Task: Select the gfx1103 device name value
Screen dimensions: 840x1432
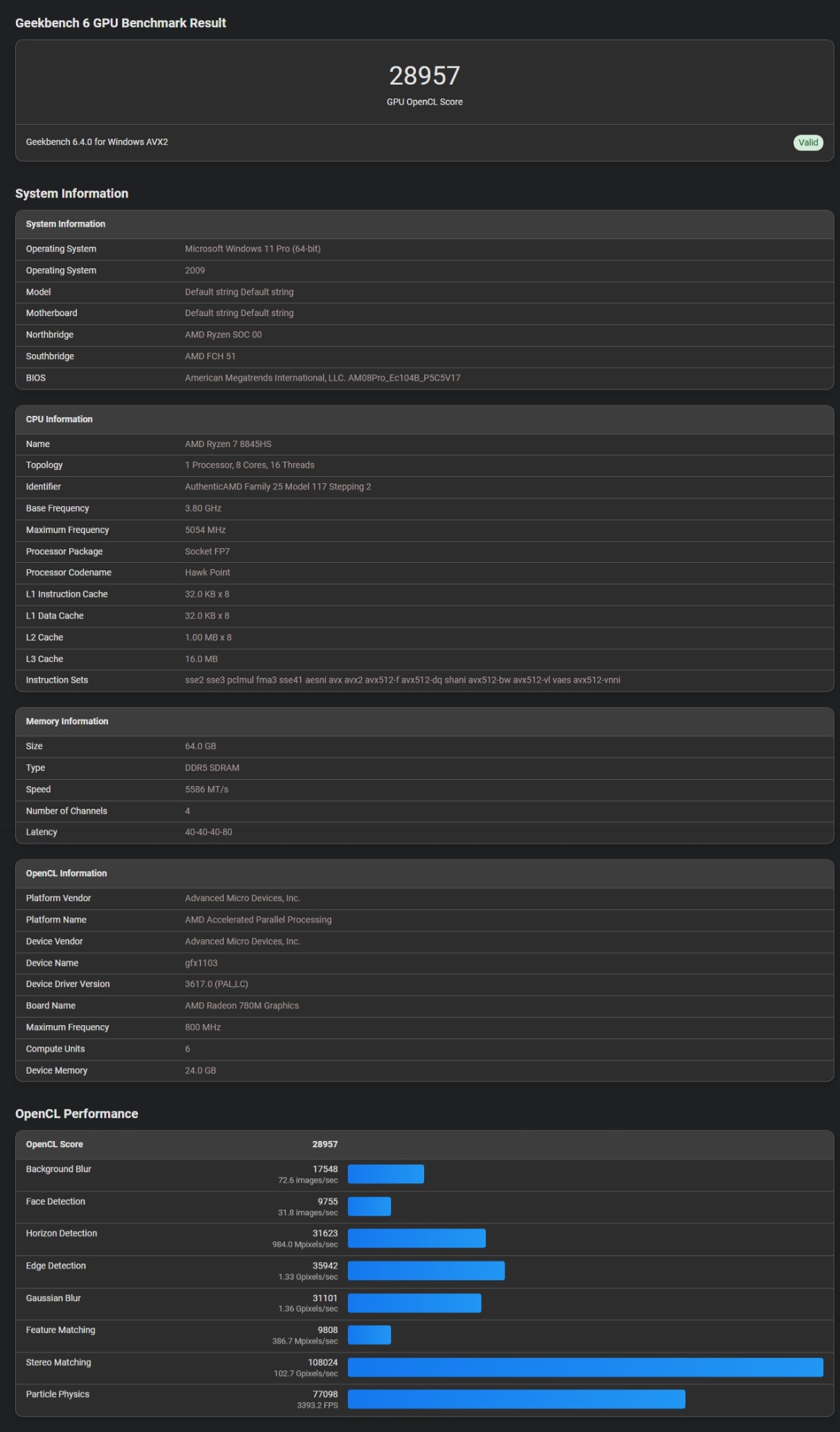Action: pos(201,963)
